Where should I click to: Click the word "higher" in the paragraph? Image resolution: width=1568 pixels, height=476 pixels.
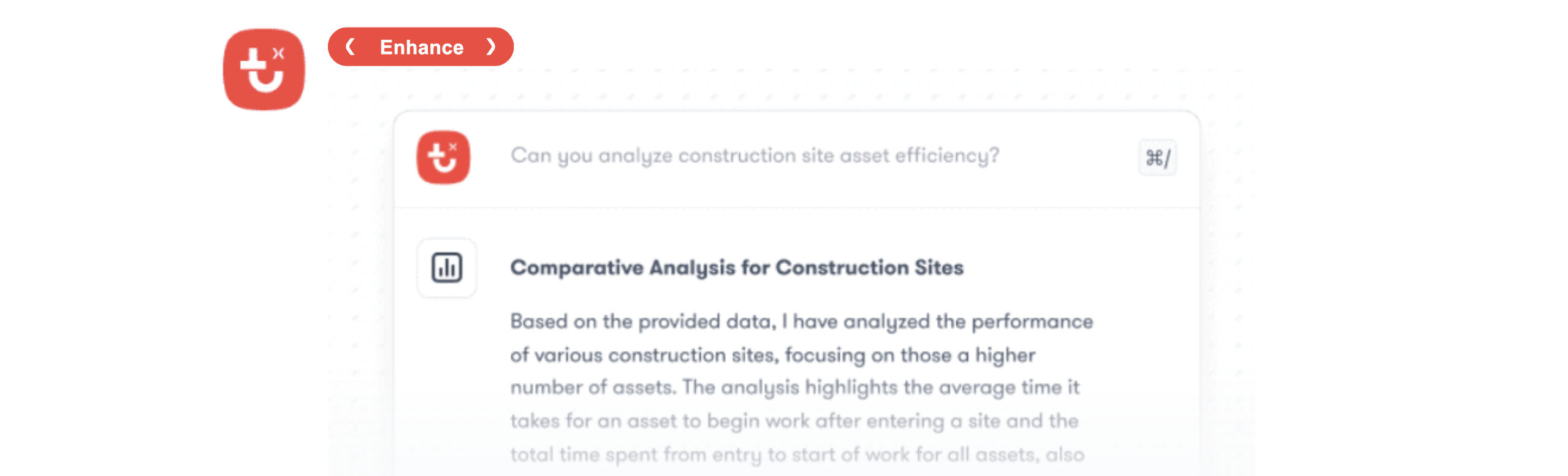point(1005,355)
